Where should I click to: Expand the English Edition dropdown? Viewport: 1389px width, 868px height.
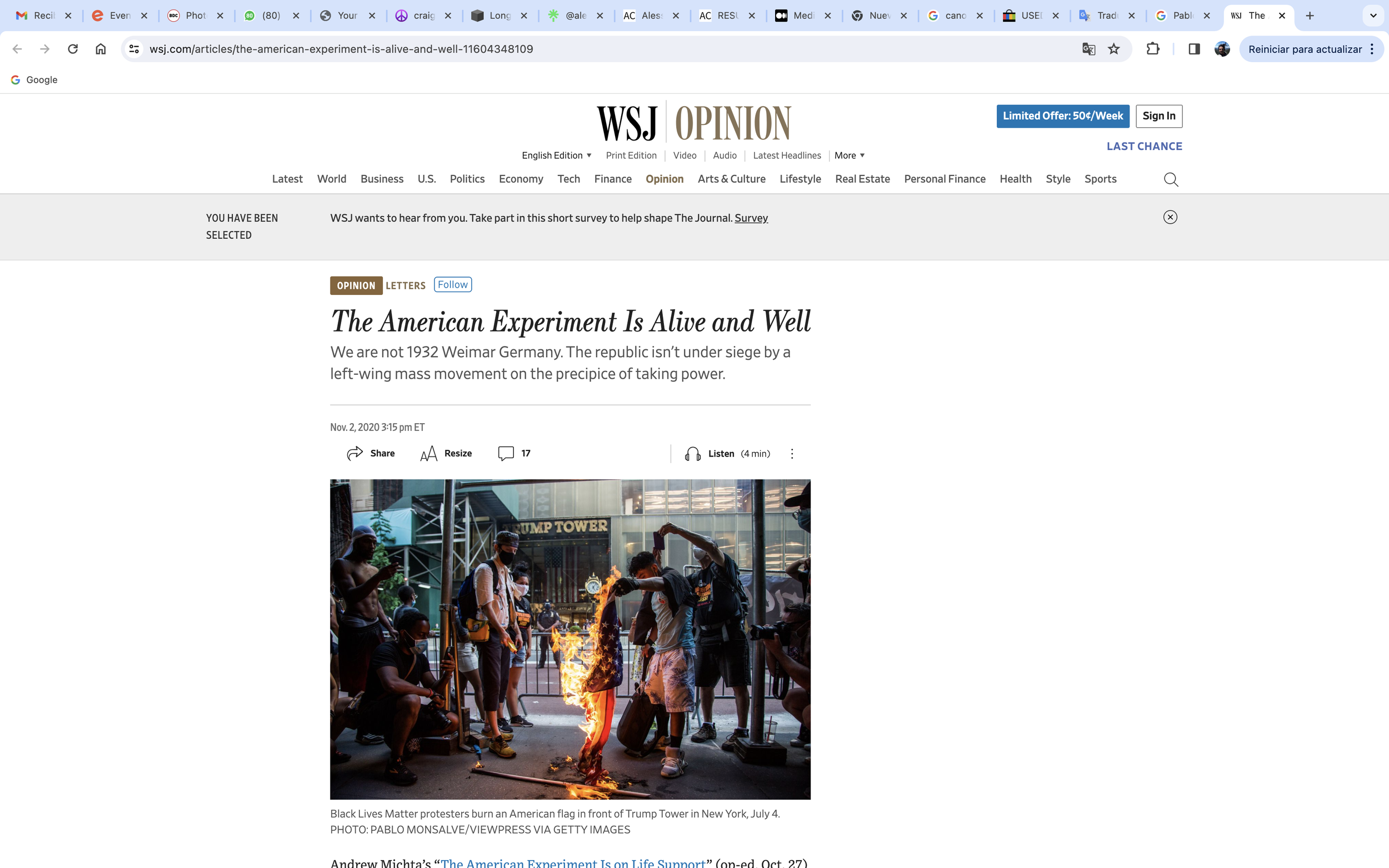tap(556, 155)
